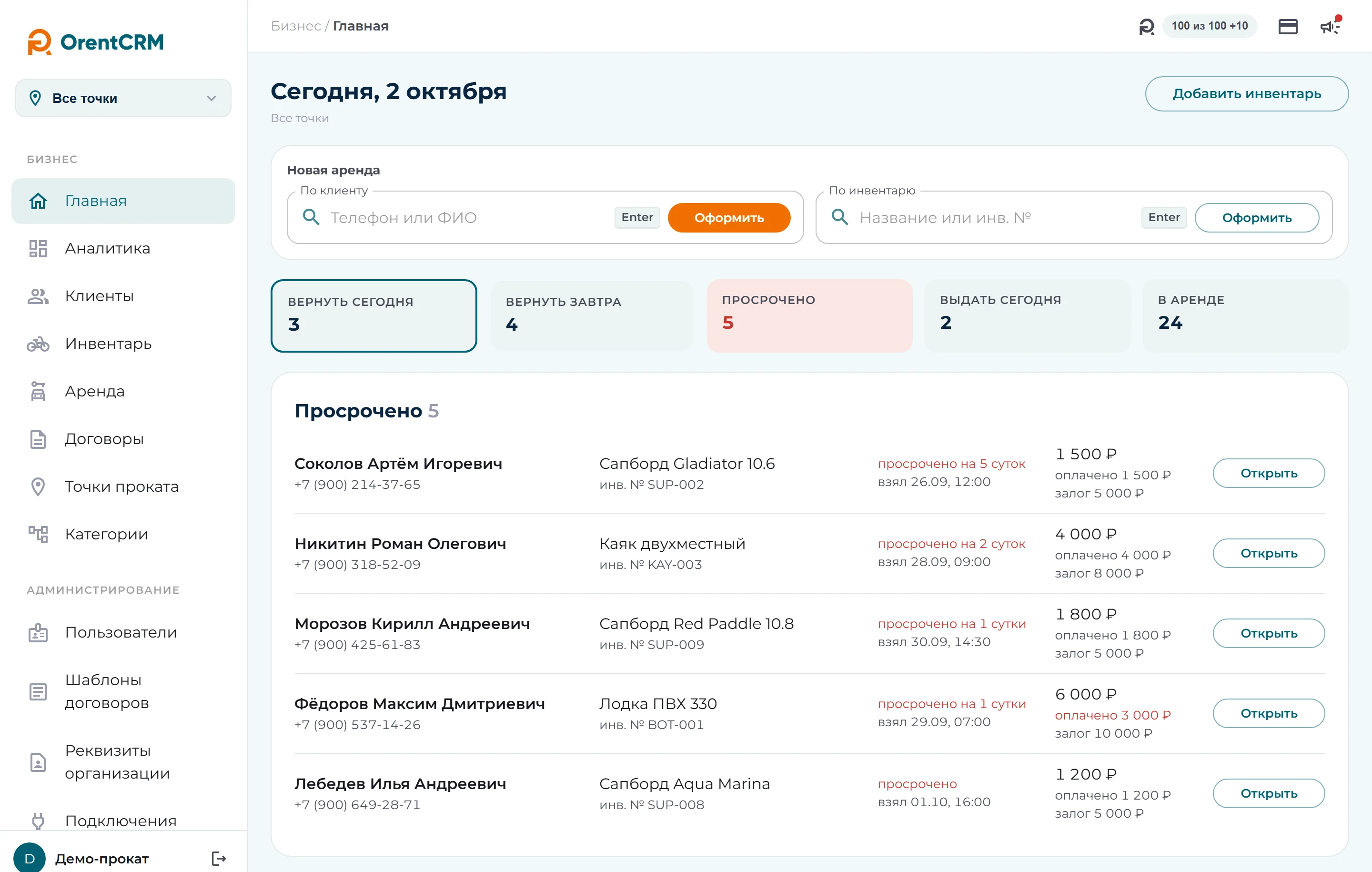1372x872 pixels.
Task: Click the 100 из 100 +10 counter
Action: point(1210,26)
